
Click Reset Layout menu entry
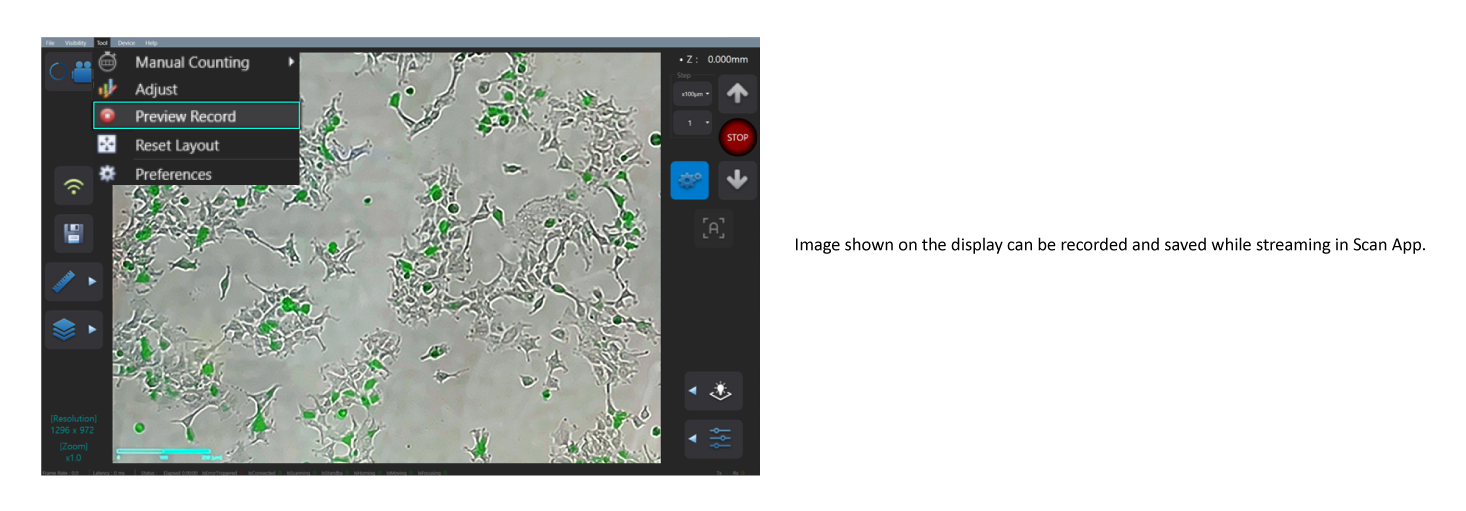tap(177, 145)
